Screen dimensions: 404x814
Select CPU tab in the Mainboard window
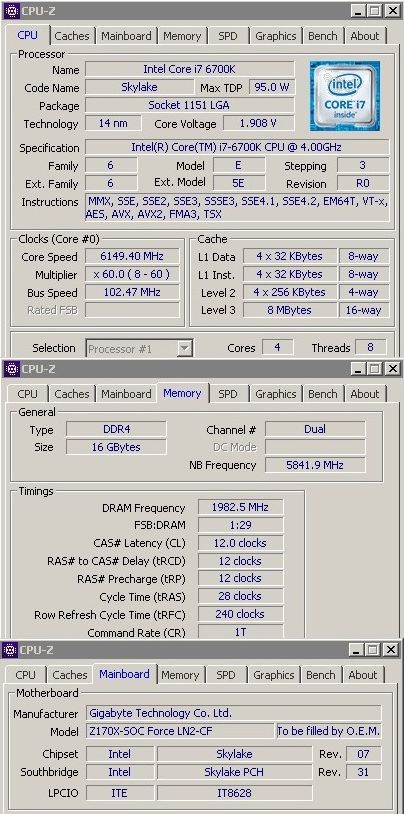tap(25, 675)
